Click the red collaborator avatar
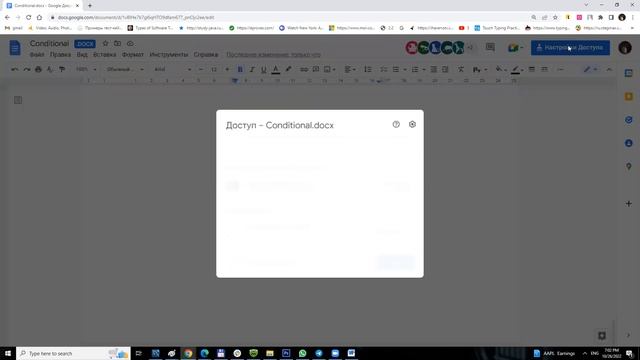 [x=411, y=48]
